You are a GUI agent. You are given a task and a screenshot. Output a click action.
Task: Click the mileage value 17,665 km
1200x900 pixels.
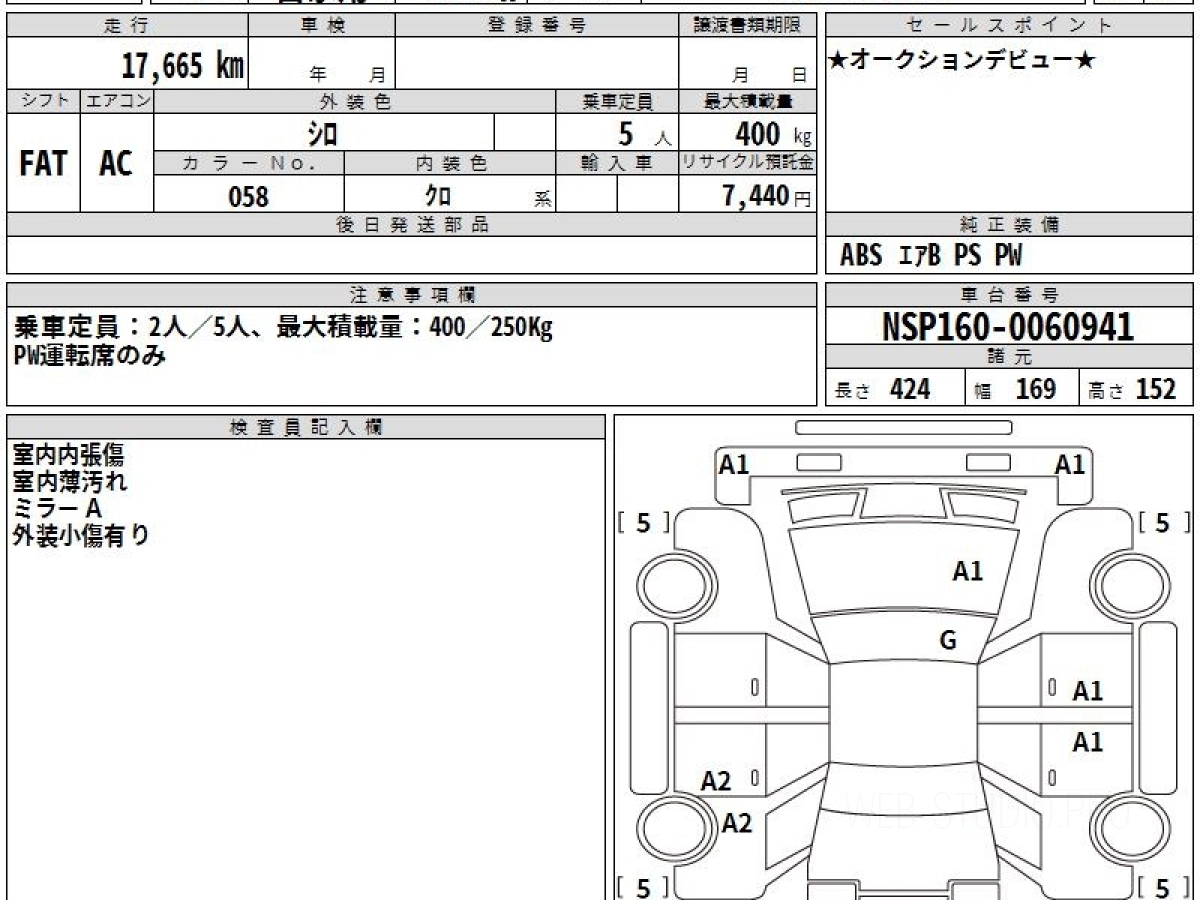pyautogui.click(x=183, y=66)
